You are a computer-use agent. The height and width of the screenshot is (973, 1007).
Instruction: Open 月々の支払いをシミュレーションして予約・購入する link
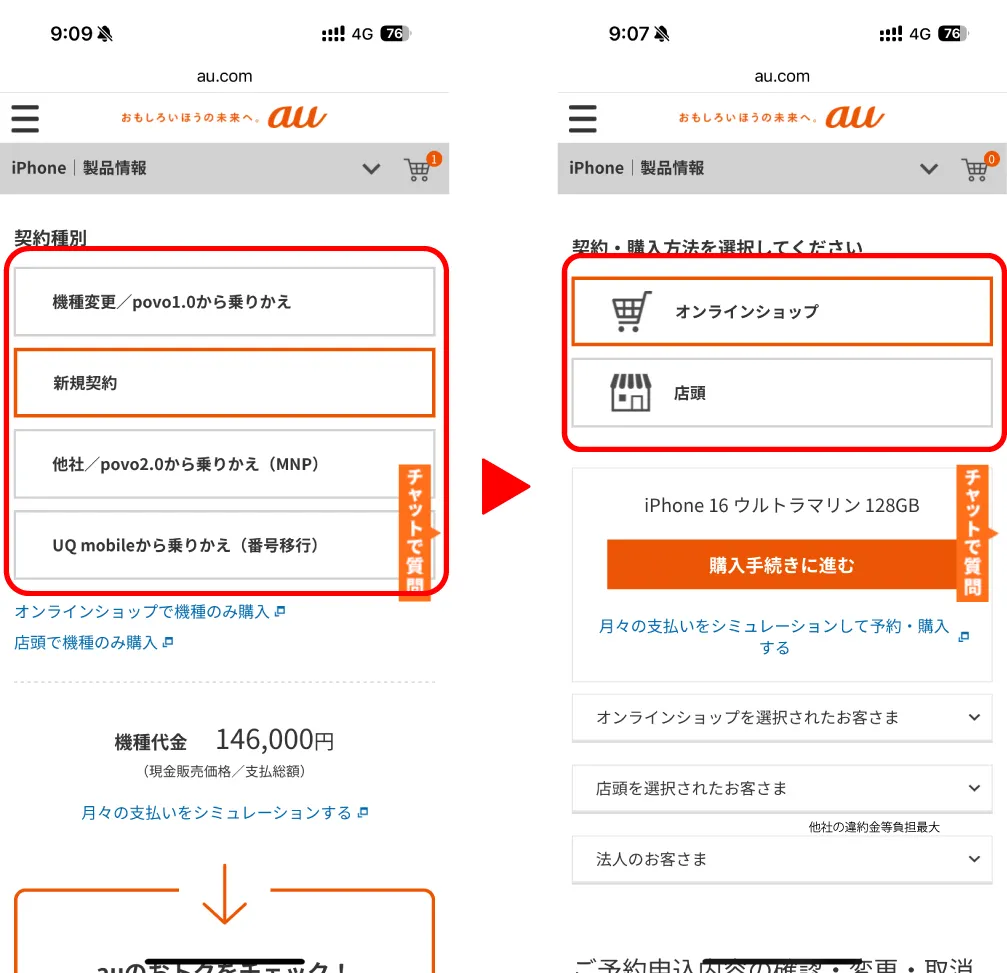coord(774,637)
